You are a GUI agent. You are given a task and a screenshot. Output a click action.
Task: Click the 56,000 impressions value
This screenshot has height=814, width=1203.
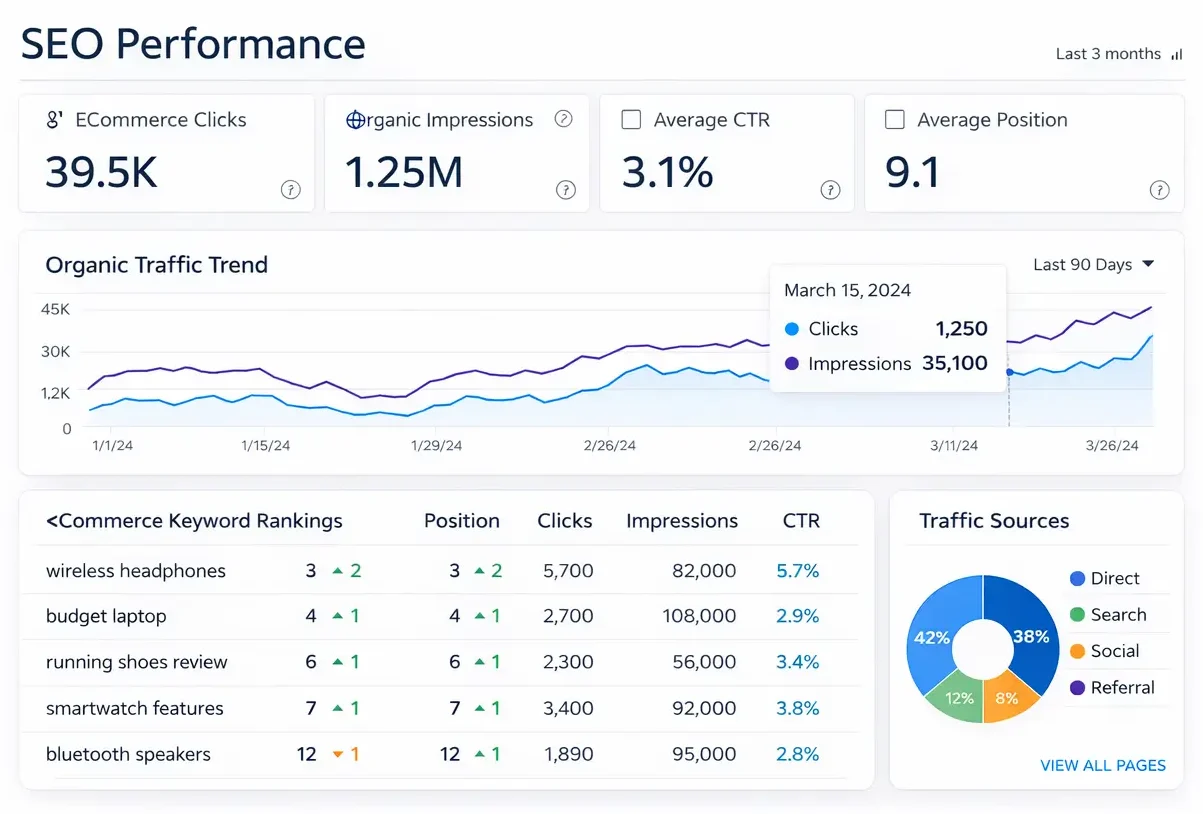pos(704,662)
